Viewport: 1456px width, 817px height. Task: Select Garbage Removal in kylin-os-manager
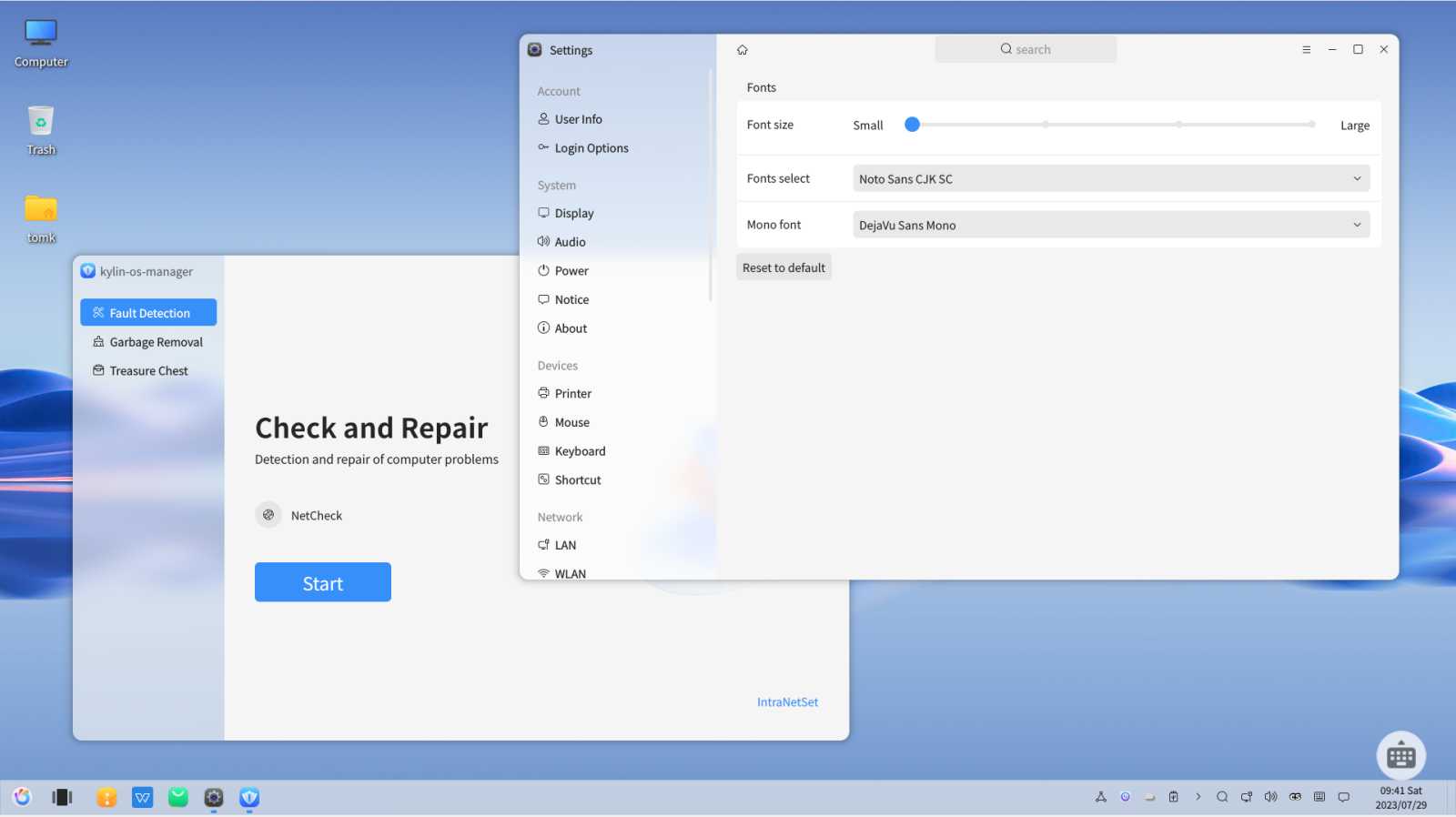(x=148, y=342)
